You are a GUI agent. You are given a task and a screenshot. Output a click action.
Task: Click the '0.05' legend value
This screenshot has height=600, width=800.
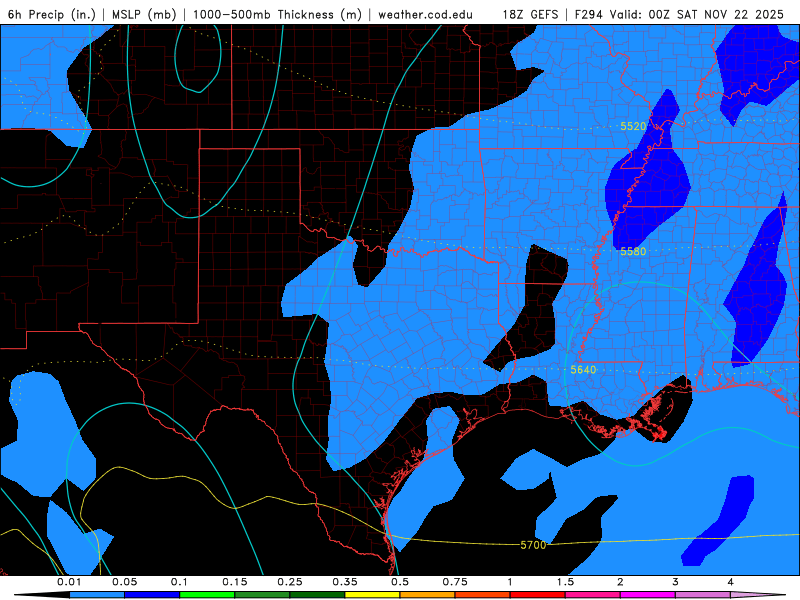click(x=125, y=582)
